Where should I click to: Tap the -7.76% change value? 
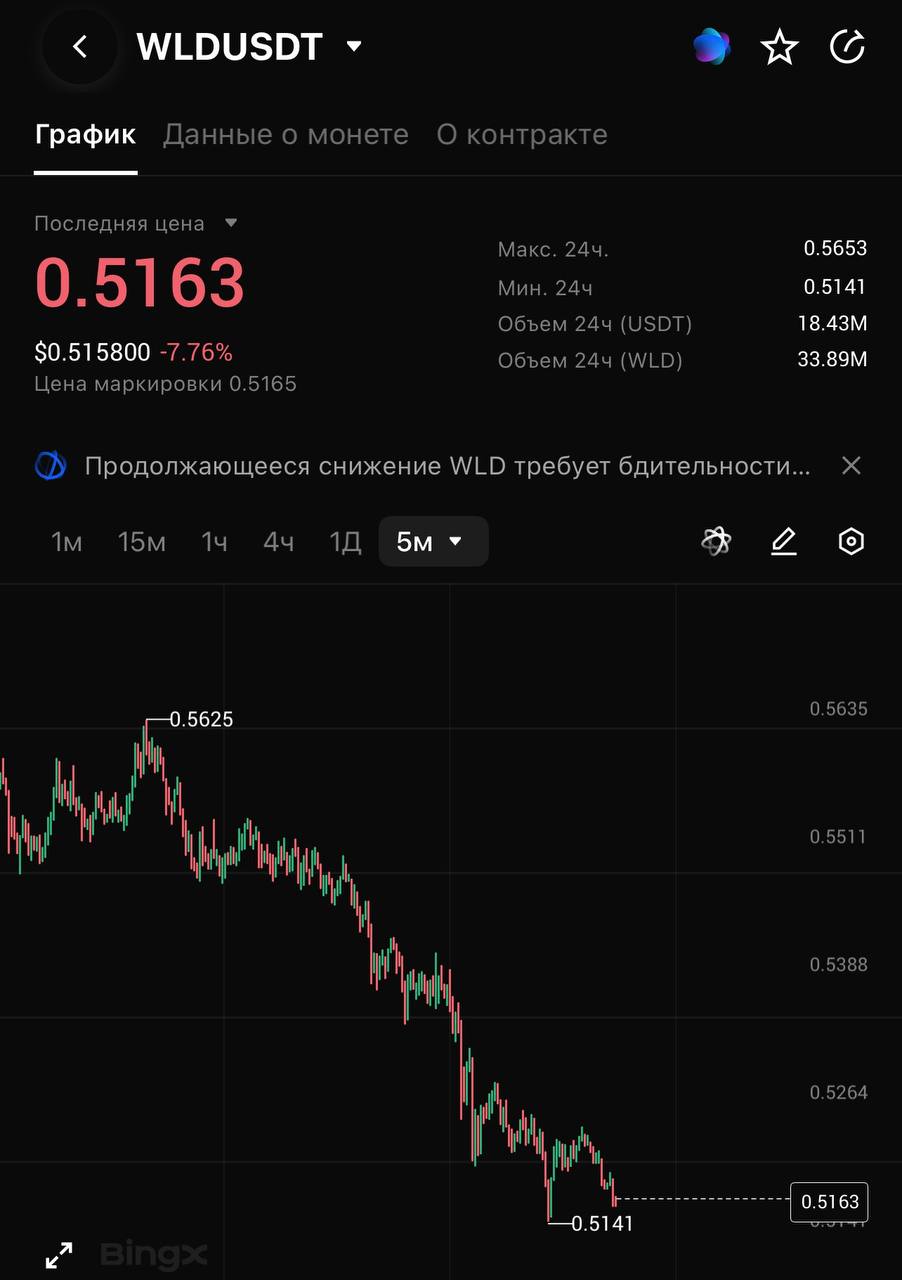pos(196,352)
